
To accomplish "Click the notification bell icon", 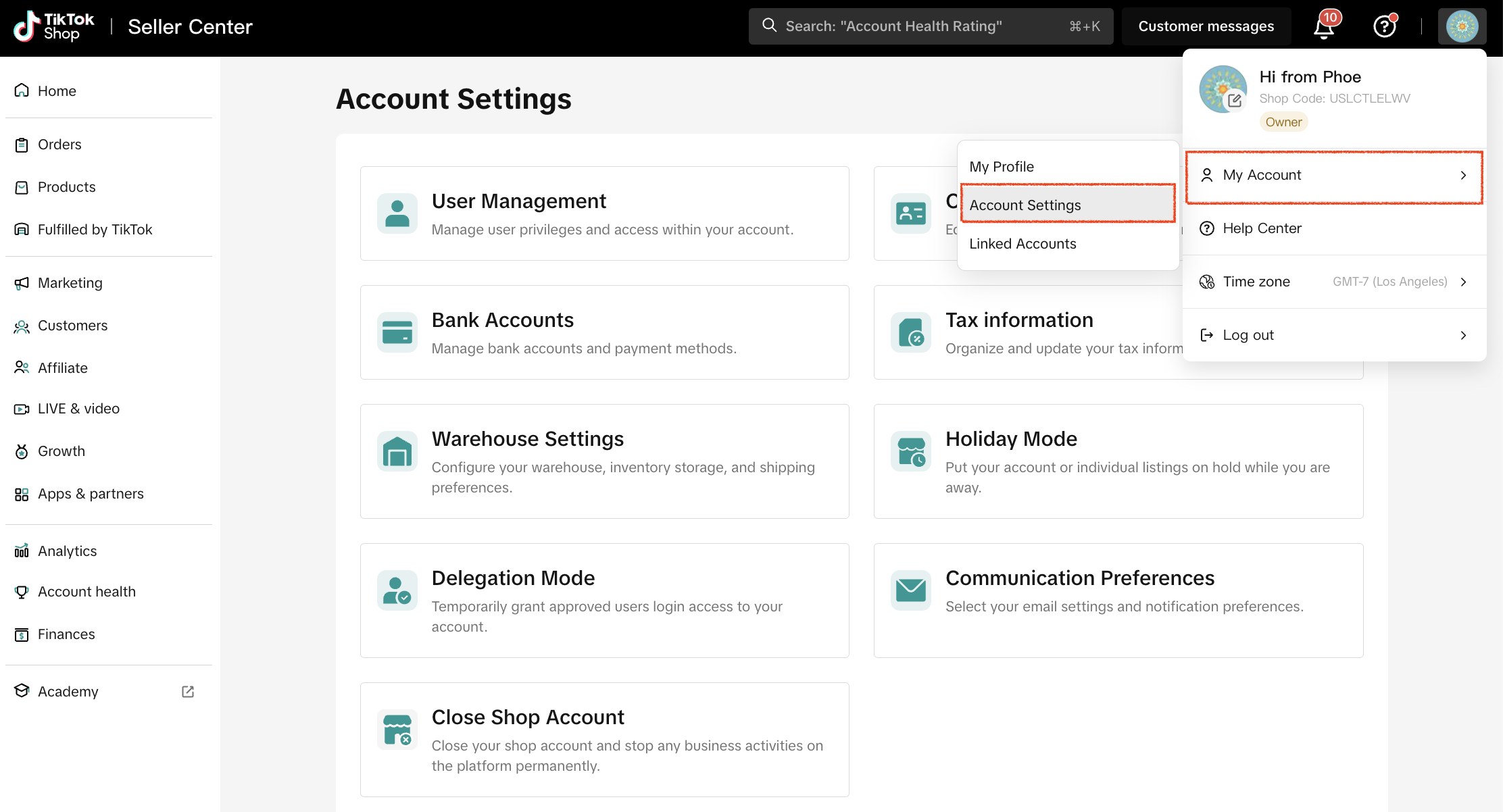I will coord(1323,27).
